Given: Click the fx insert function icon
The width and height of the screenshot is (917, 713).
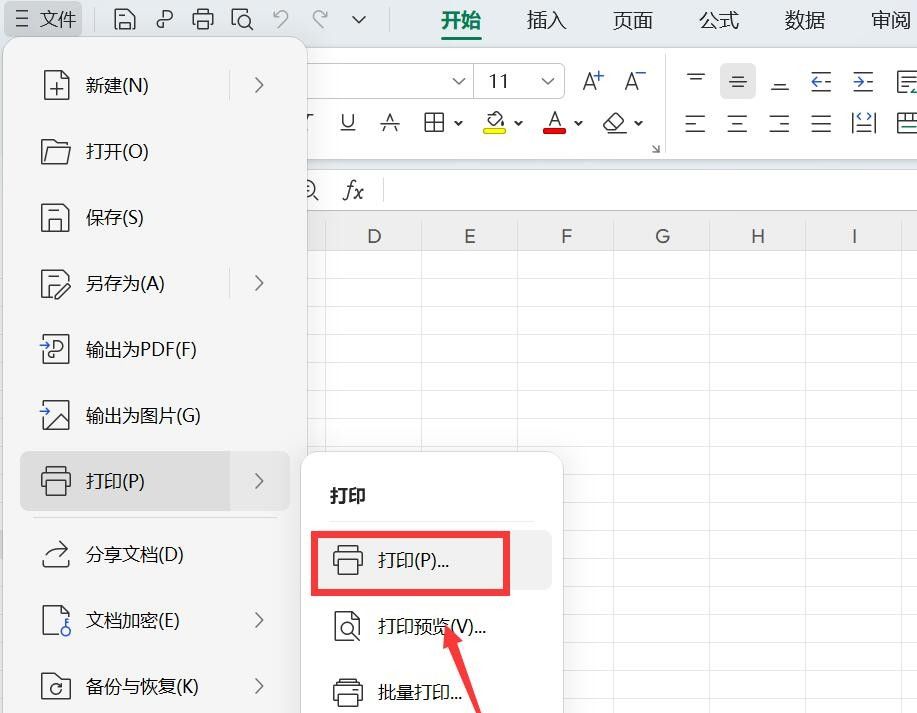Looking at the screenshot, I should point(353,190).
